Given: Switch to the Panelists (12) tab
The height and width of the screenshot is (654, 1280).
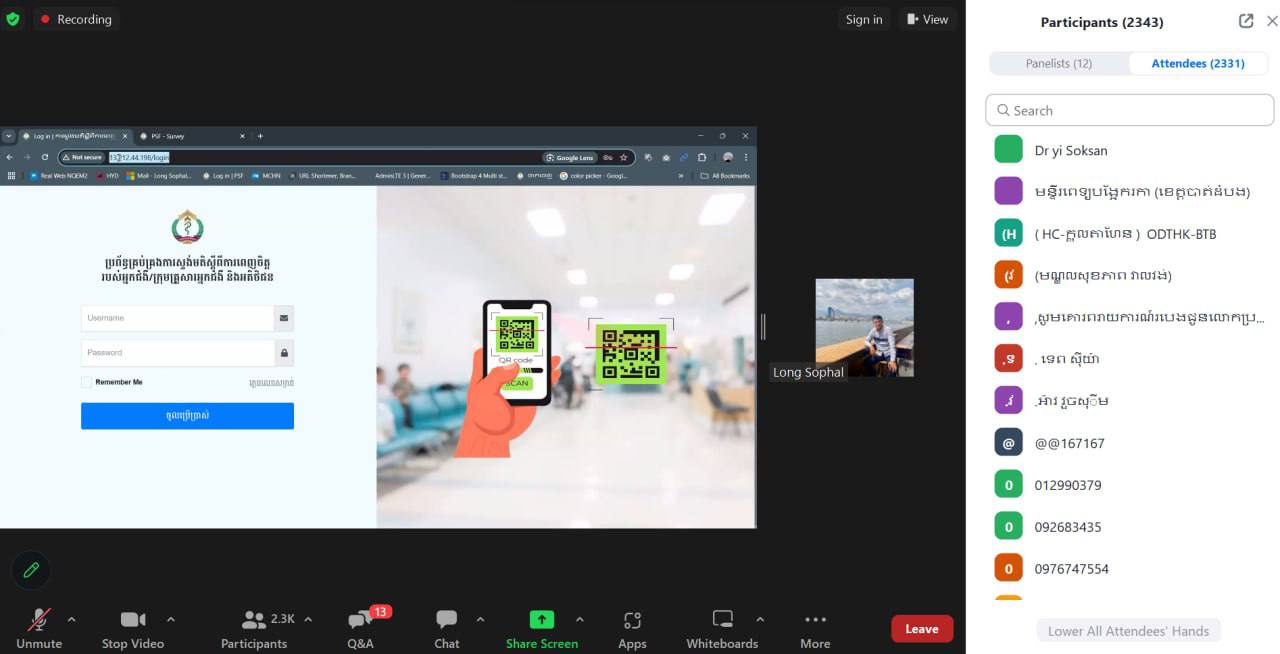Looking at the screenshot, I should coord(1059,63).
